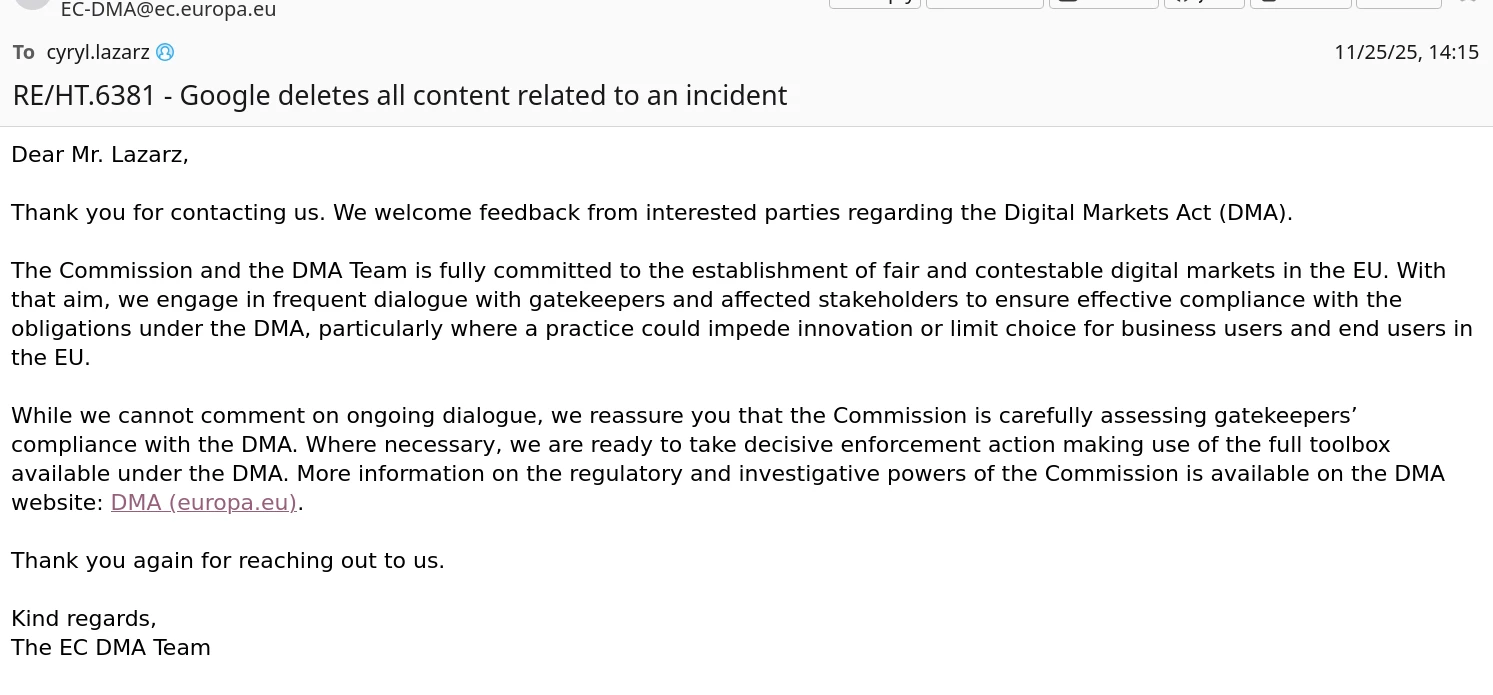Click the 11/25/25, 14:15 timestamp
Image resolution: width=1493 pixels, height=695 pixels.
[x=1406, y=53]
